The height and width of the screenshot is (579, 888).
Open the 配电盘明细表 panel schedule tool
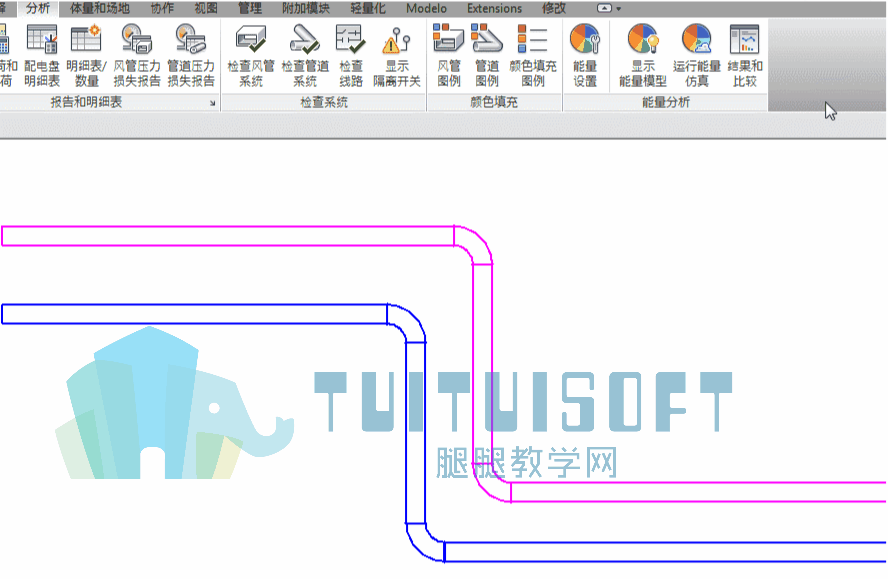(42, 56)
